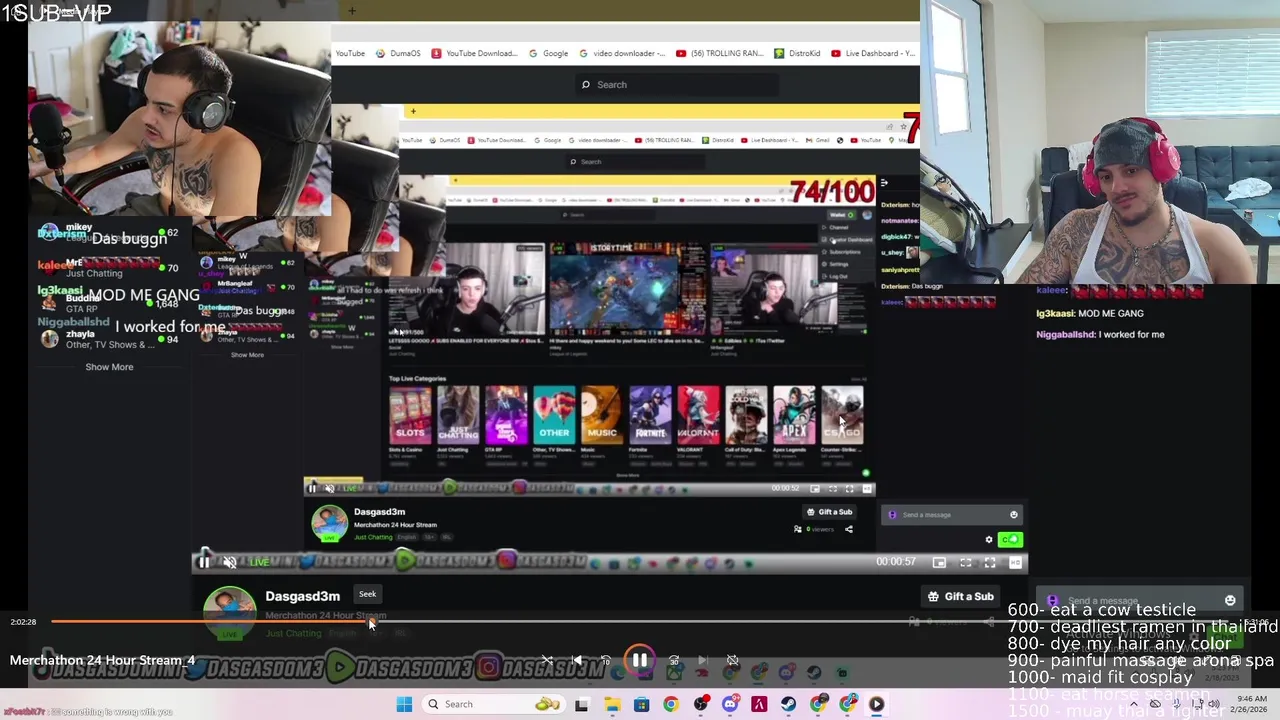Click the Windows taskbar Search box
Image resolution: width=1280 pixels, height=720 pixels.
(493, 704)
